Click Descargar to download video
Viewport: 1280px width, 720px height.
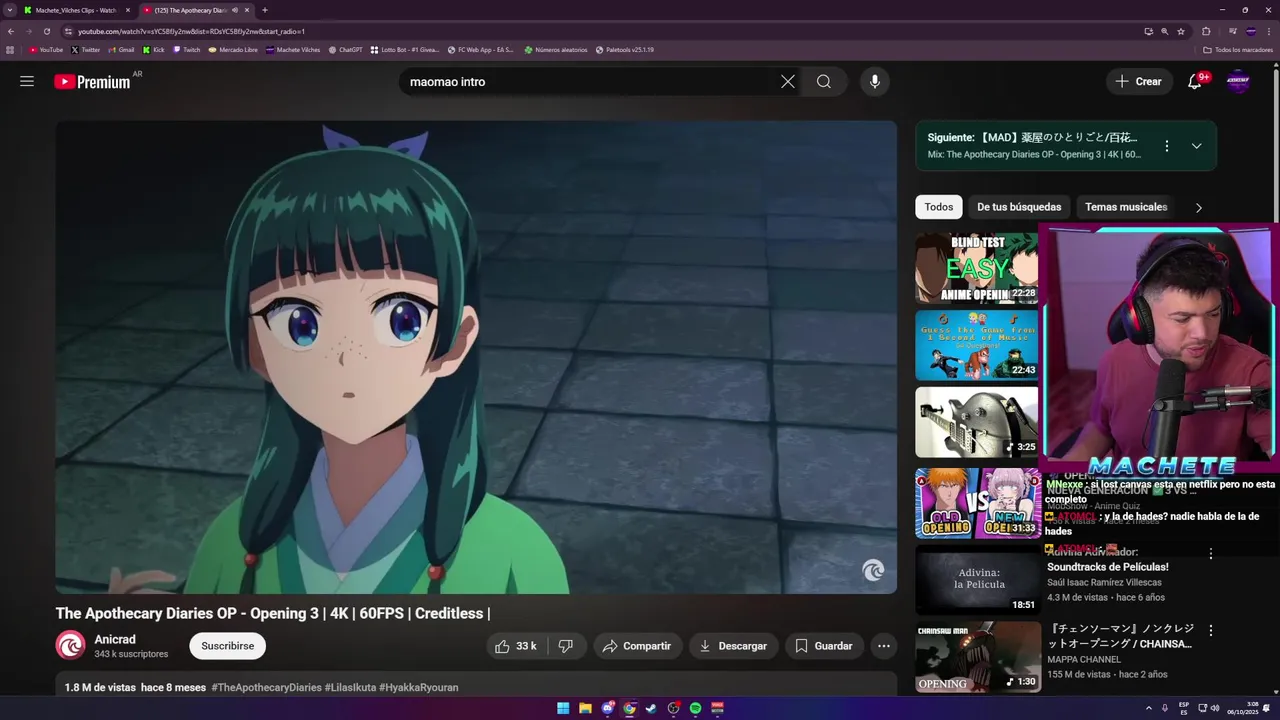[733, 646]
